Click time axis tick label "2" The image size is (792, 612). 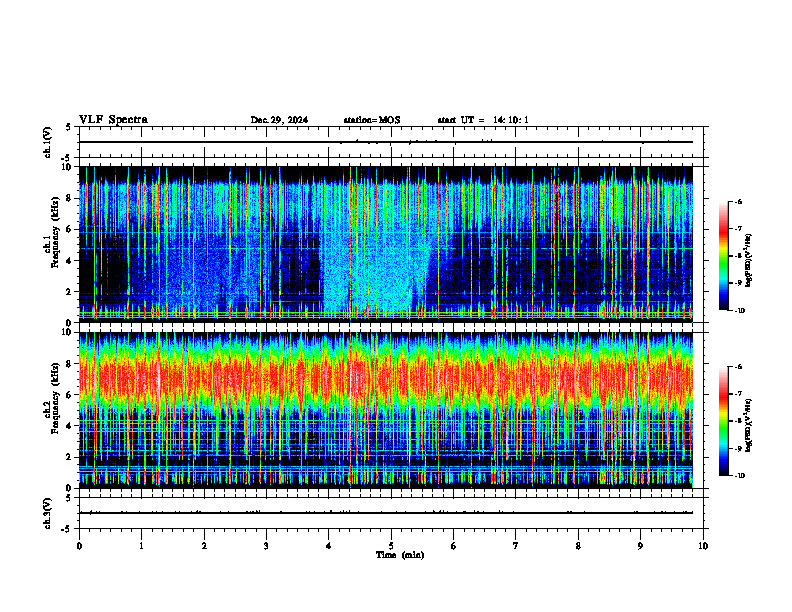pos(204,546)
